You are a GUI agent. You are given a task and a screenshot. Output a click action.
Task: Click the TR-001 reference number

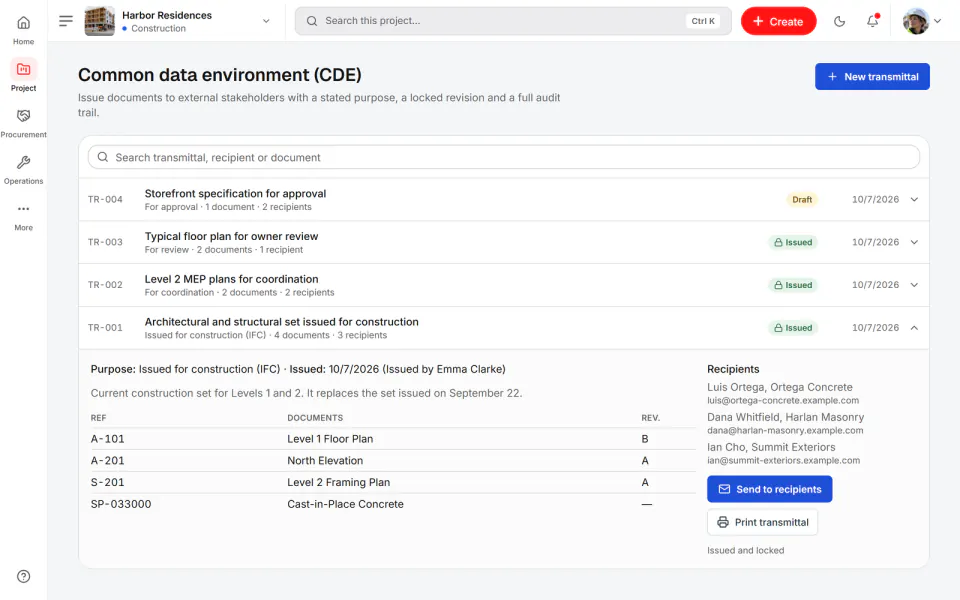point(105,328)
